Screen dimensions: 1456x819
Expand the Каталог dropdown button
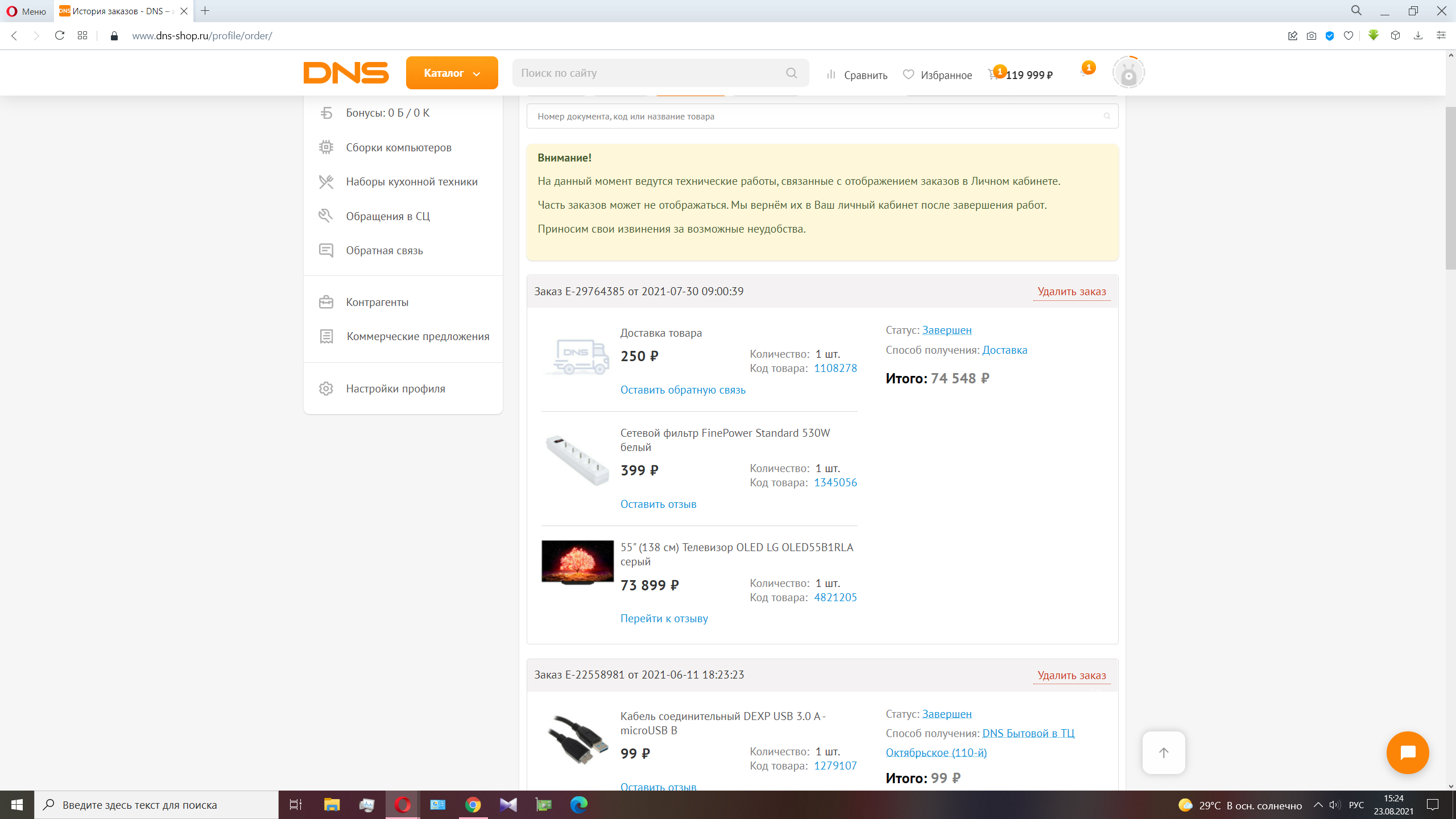pos(452,73)
